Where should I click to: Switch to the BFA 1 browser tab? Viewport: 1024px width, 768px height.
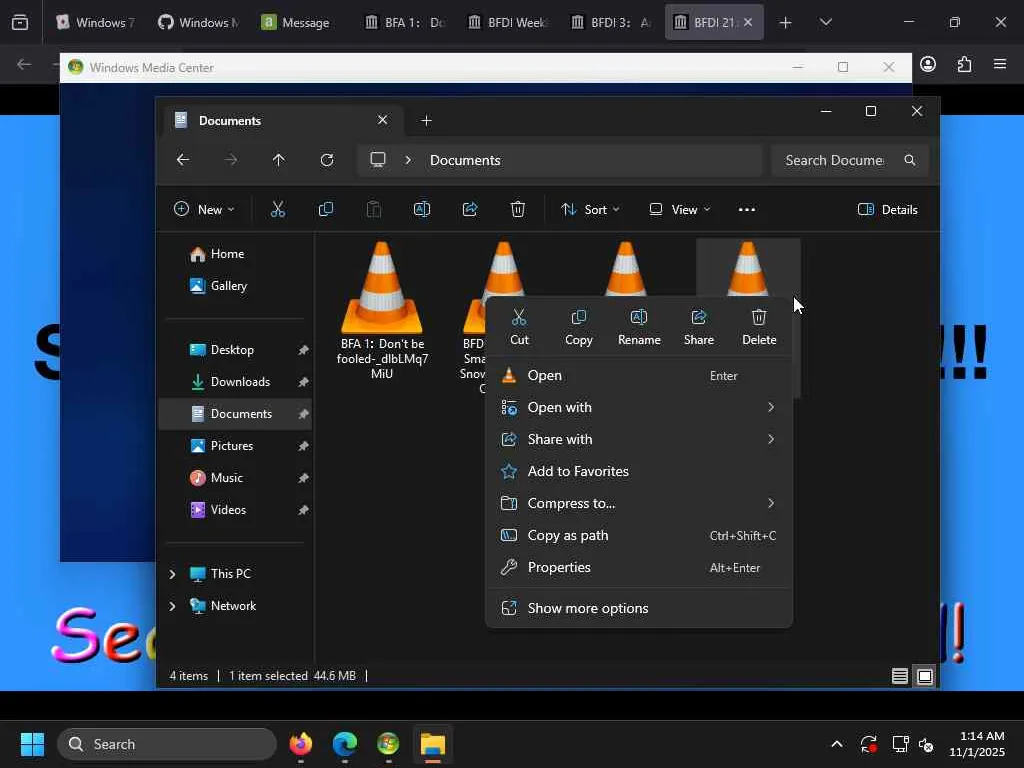[x=406, y=22]
